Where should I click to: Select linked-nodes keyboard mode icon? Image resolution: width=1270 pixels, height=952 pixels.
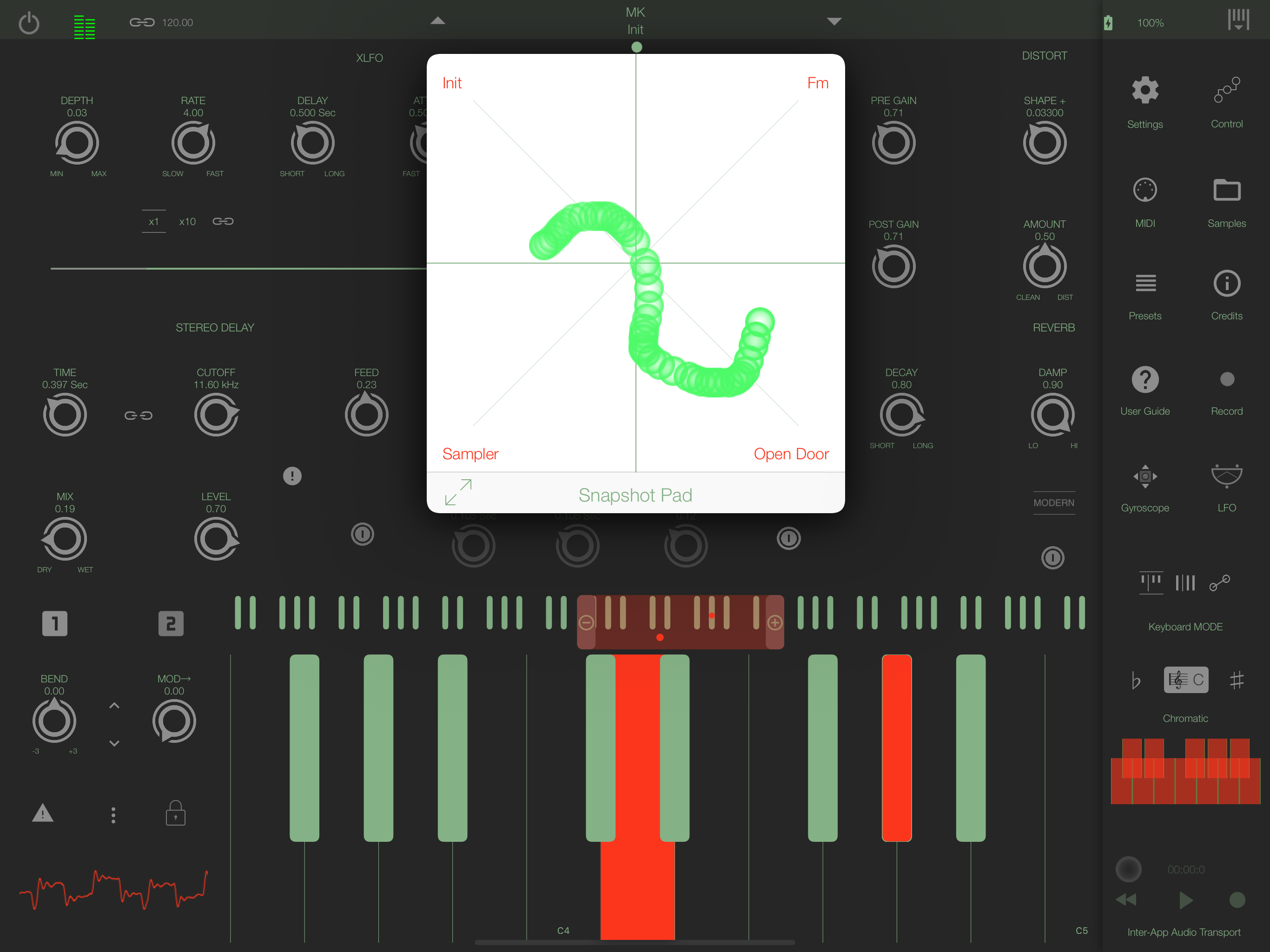[x=1219, y=583]
